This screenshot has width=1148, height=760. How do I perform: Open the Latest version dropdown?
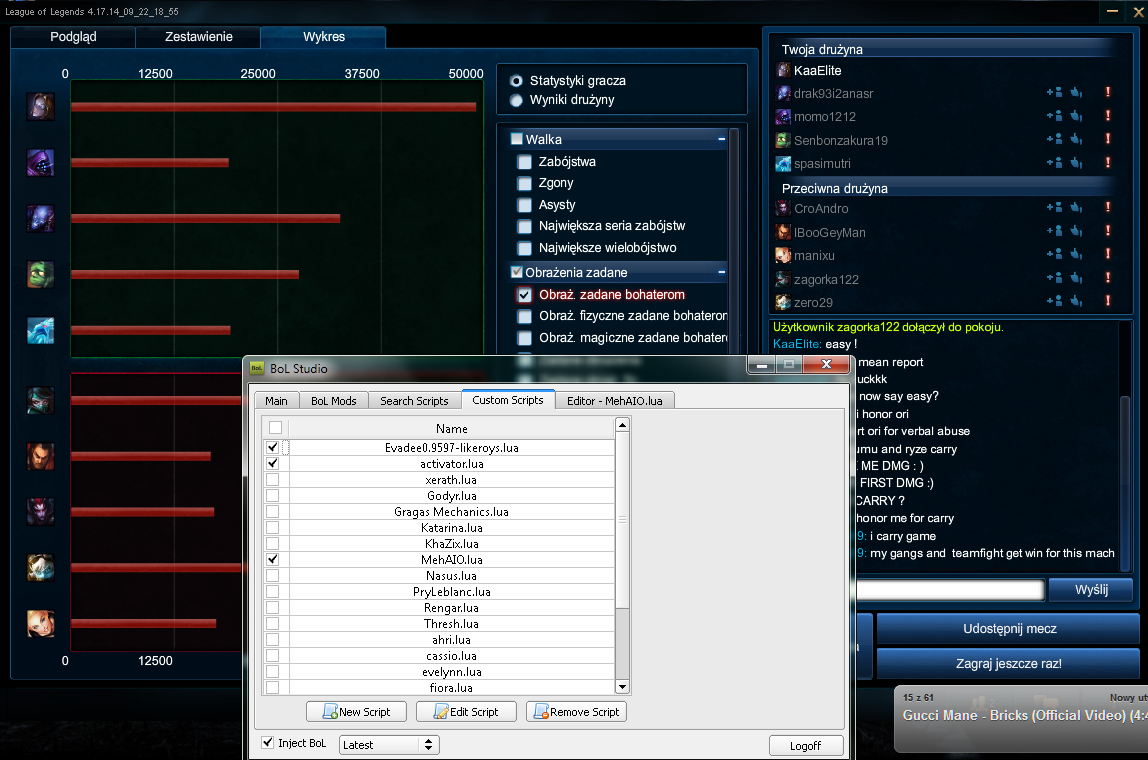[389, 745]
